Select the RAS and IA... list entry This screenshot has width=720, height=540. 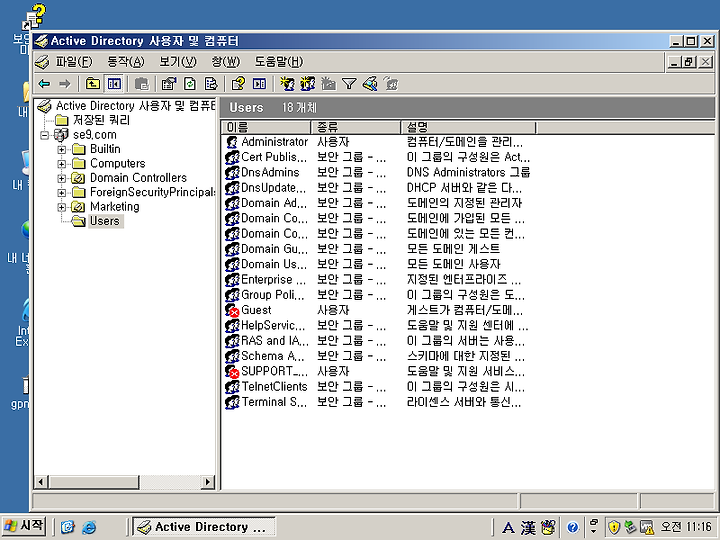(275, 341)
